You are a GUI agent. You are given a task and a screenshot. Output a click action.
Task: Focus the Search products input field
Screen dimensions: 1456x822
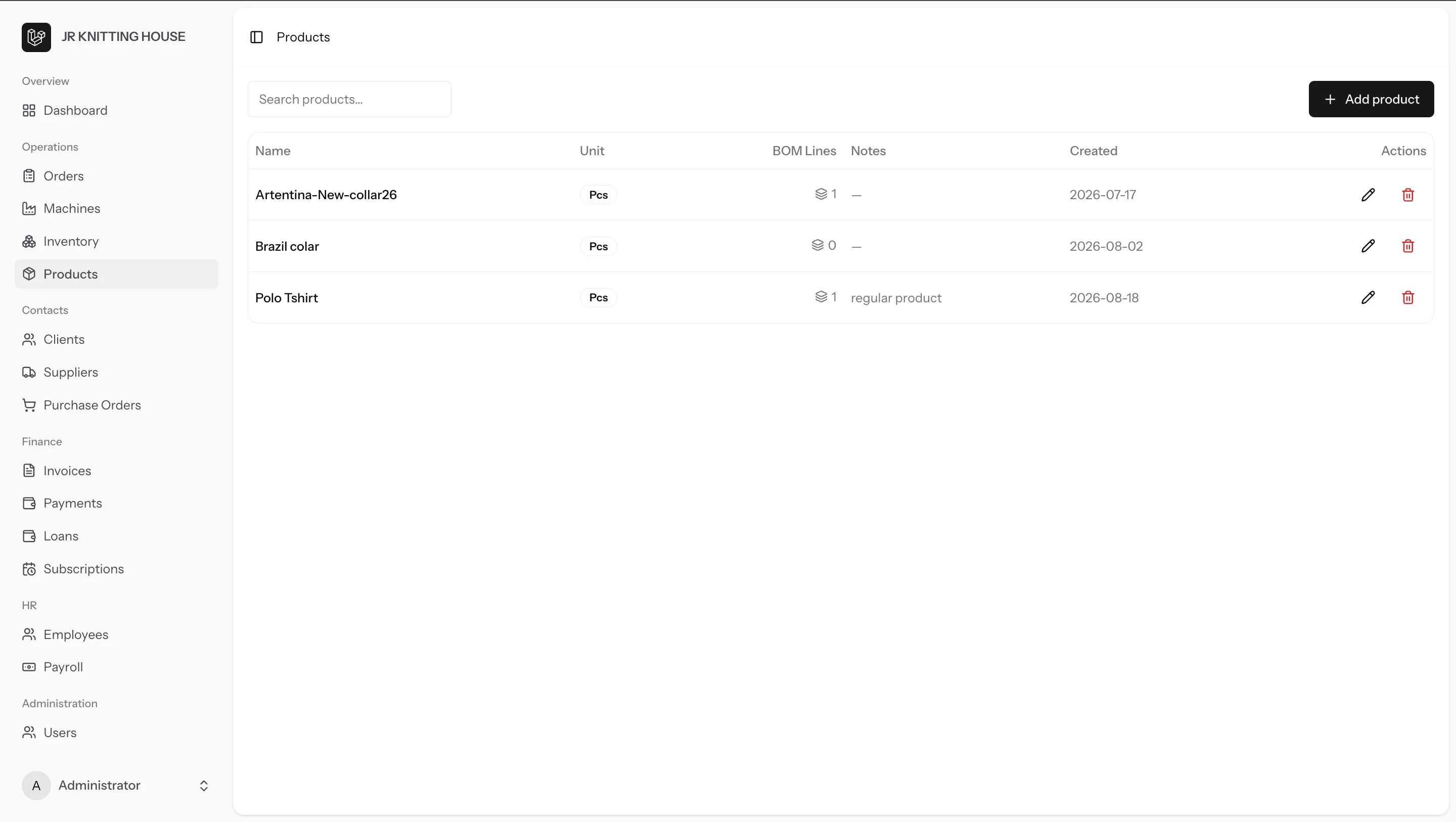[x=349, y=99]
